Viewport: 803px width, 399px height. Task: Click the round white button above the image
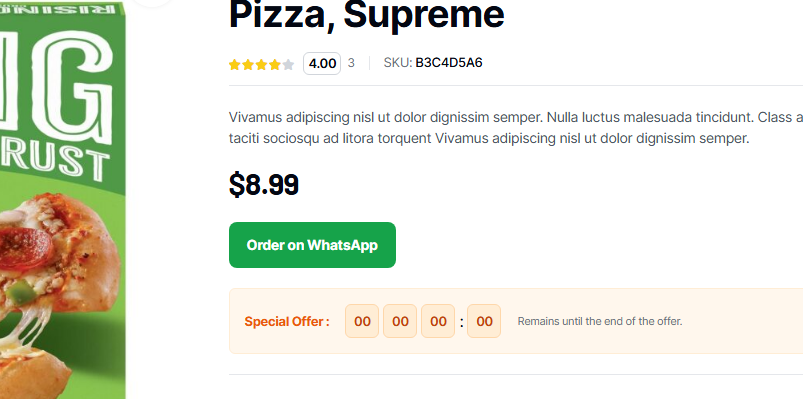pyautogui.click(x=153, y=2)
